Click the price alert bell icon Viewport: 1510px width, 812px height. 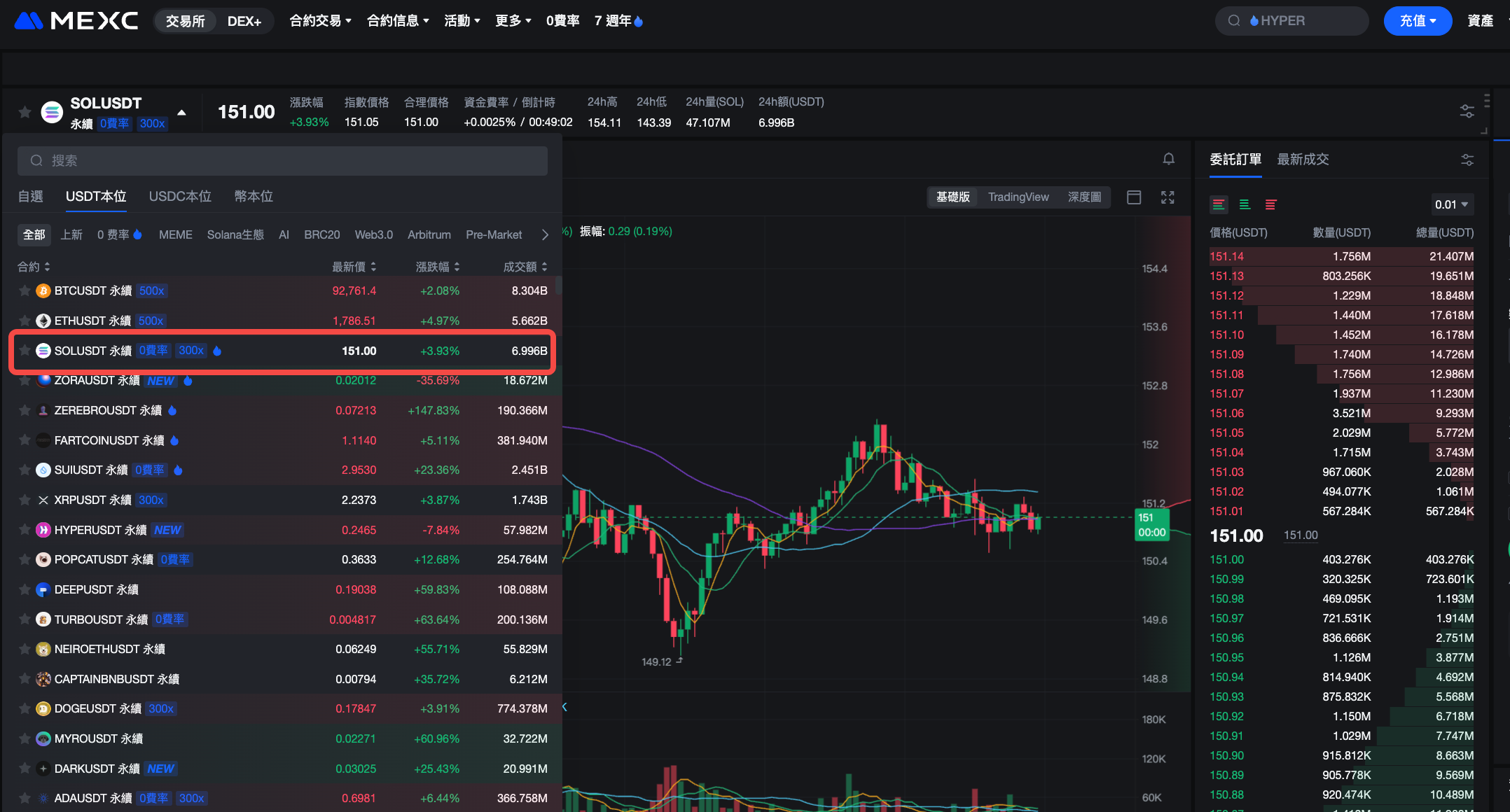(x=1168, y=159)
